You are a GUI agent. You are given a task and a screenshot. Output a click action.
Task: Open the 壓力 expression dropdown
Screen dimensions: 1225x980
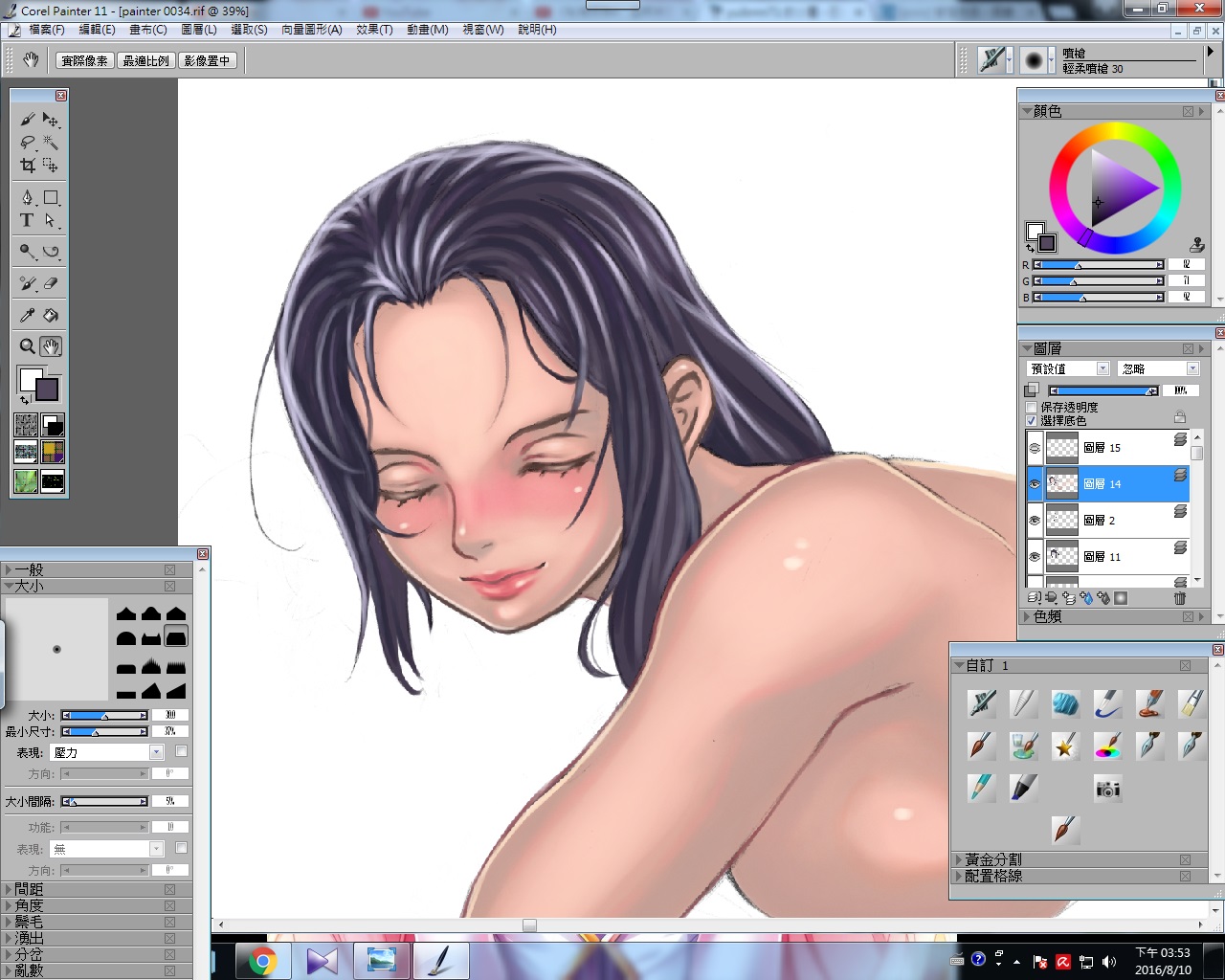(x=156, y=752)
